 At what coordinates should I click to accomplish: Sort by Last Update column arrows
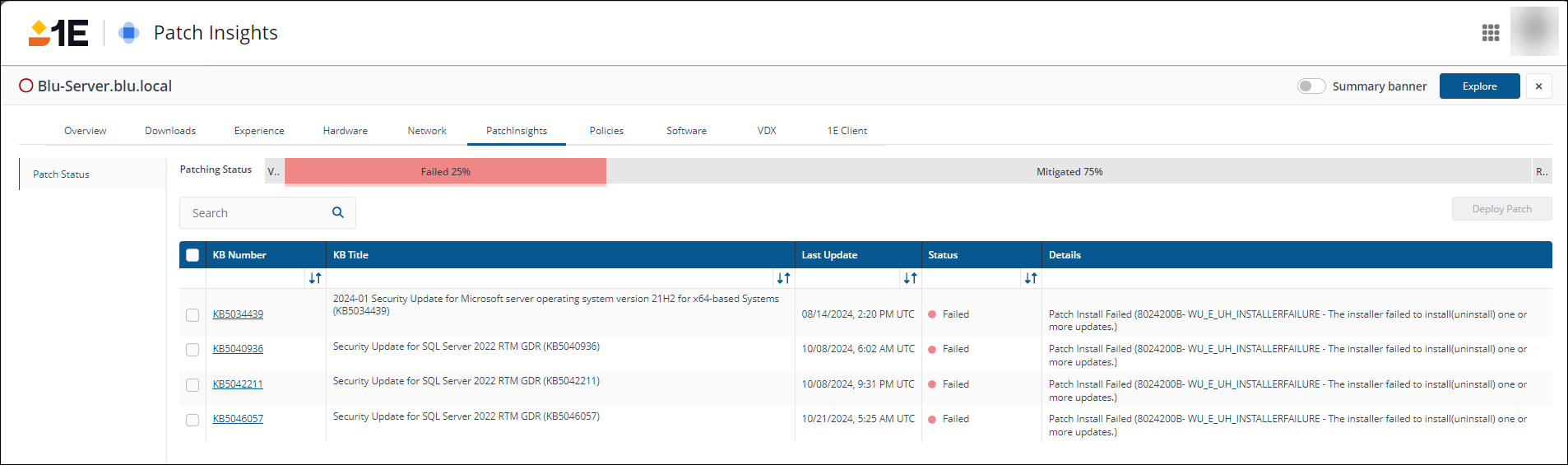coord(910,278)
